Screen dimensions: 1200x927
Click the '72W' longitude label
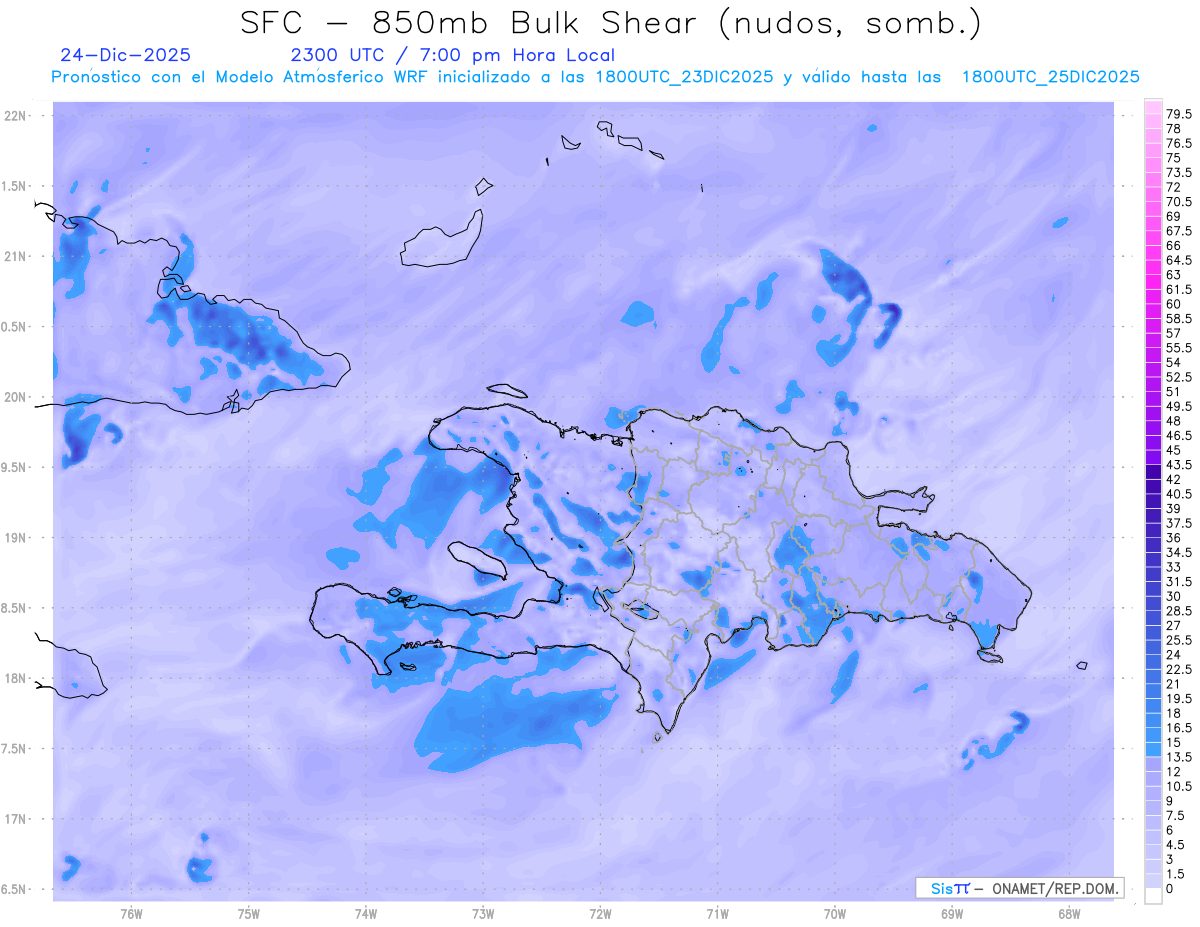pos(600,914)
